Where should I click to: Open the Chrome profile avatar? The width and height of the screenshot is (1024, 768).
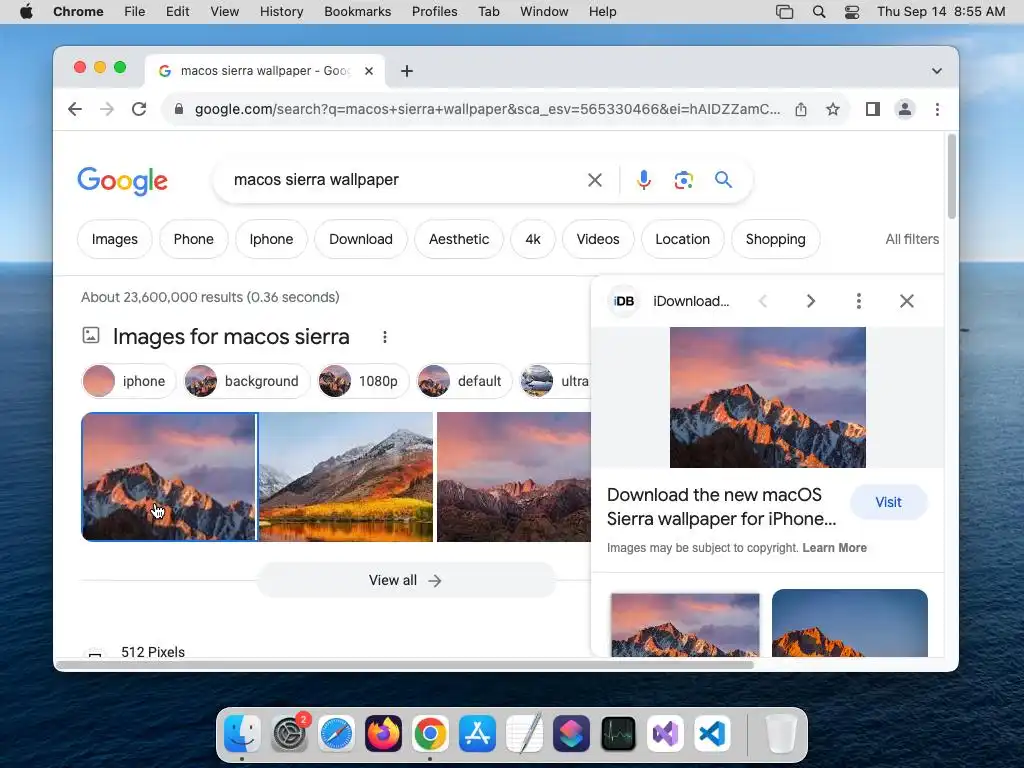click(x=904, y=109)
